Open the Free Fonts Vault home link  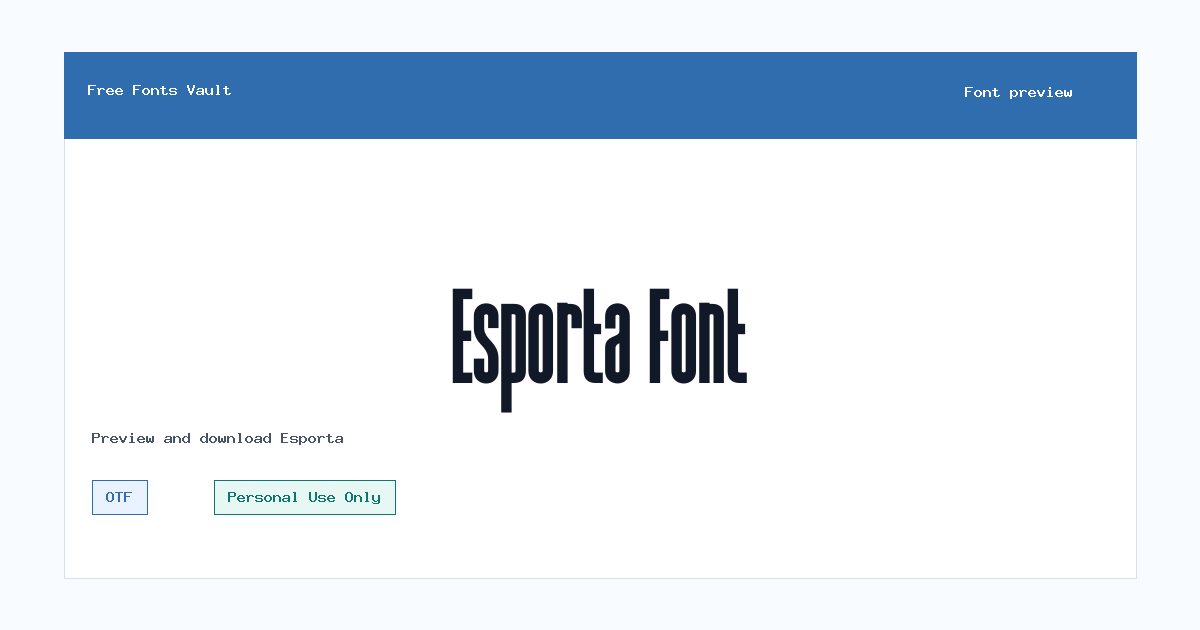point(159,90)
